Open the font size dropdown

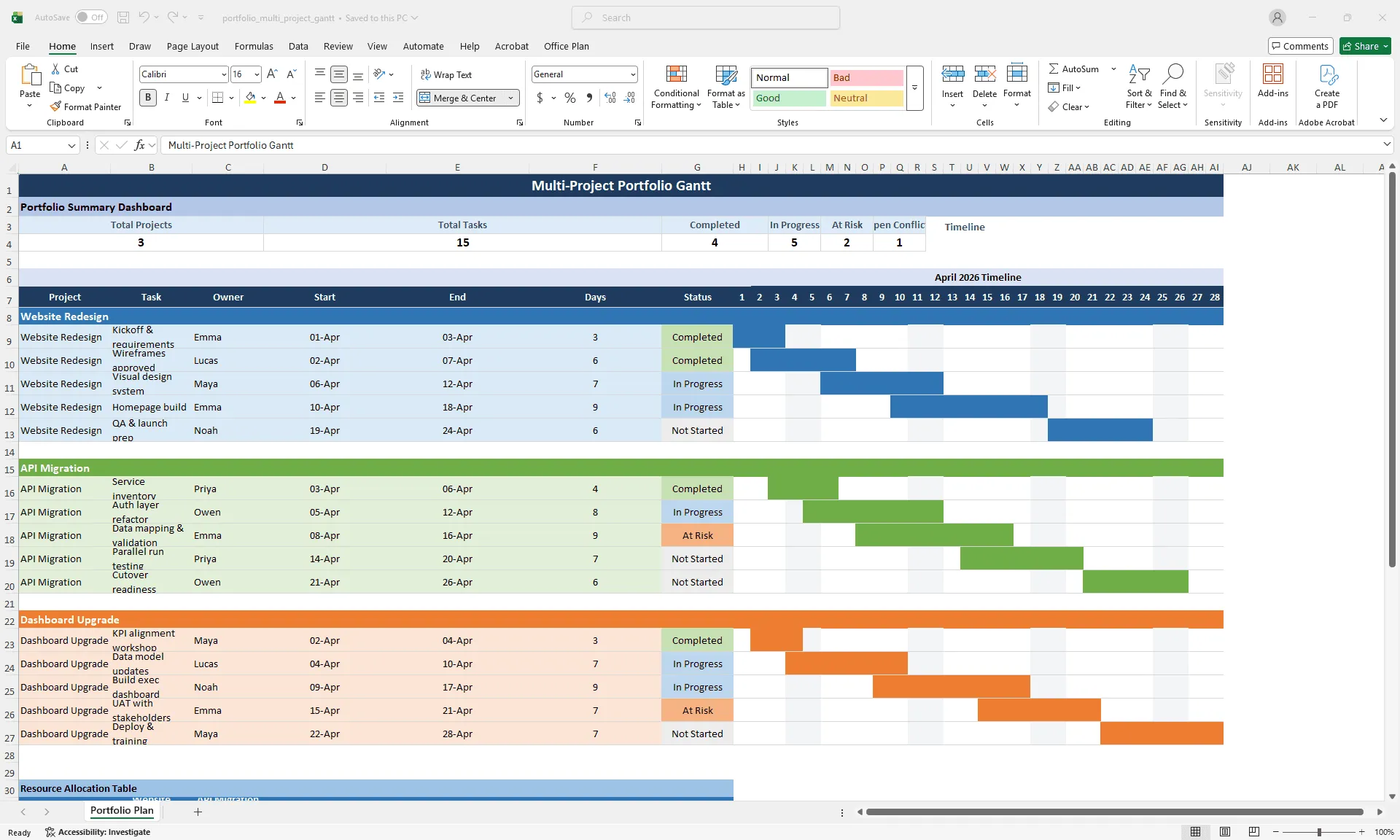[x=256, y=74]
